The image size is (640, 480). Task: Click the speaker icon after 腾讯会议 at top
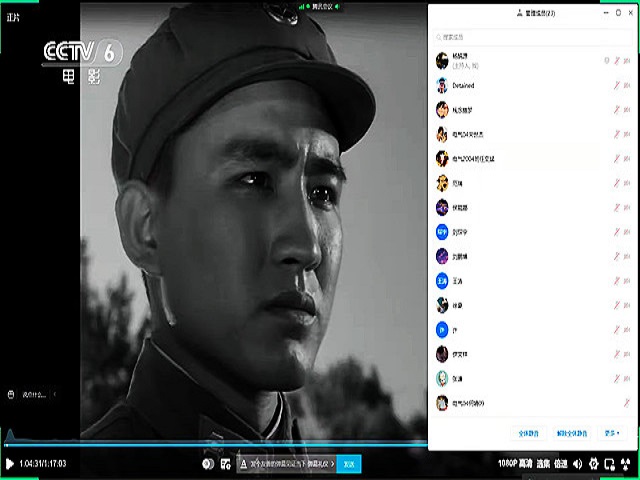[337, 7]
